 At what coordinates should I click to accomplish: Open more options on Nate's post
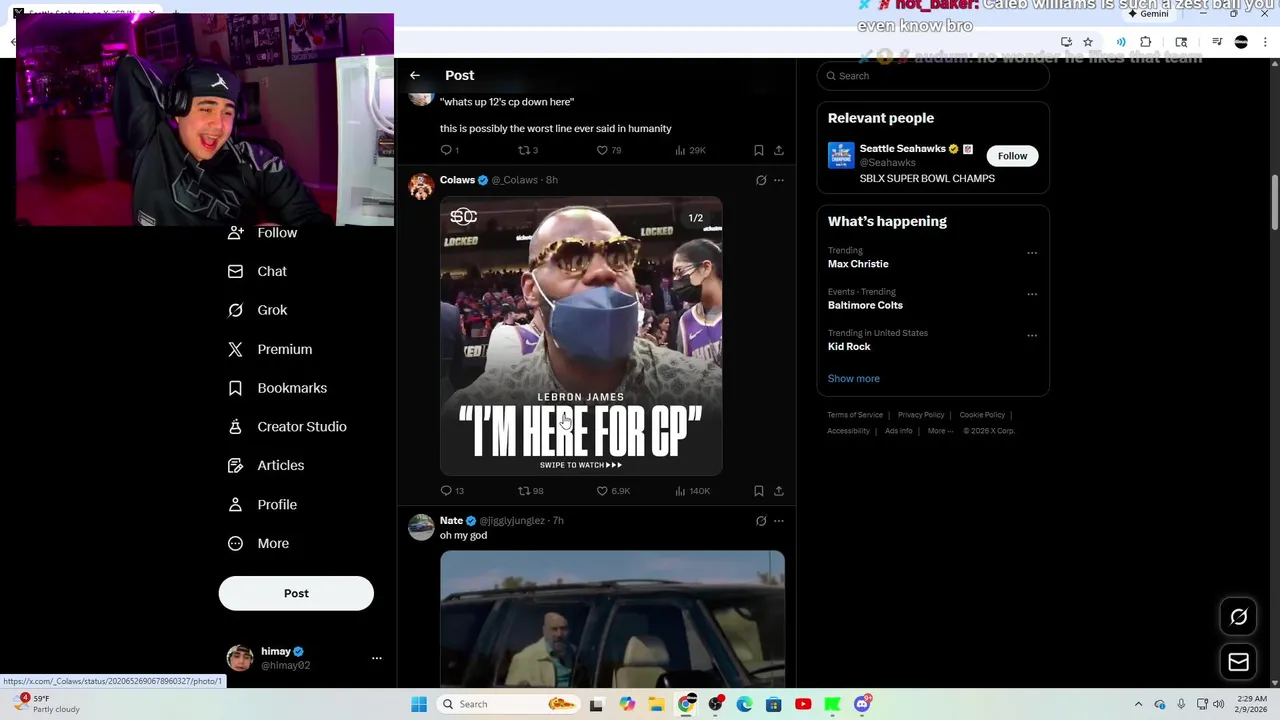[779, 521]
